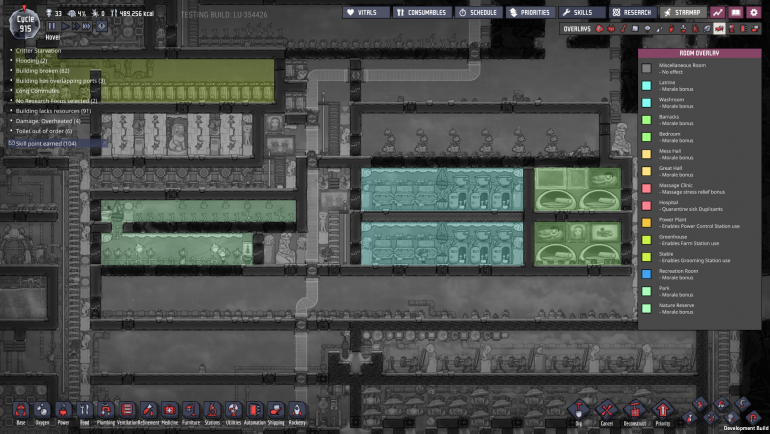This screenshot has height=434, width=770.
Task: Open the database codex book button
Action: tap(735, 12)
